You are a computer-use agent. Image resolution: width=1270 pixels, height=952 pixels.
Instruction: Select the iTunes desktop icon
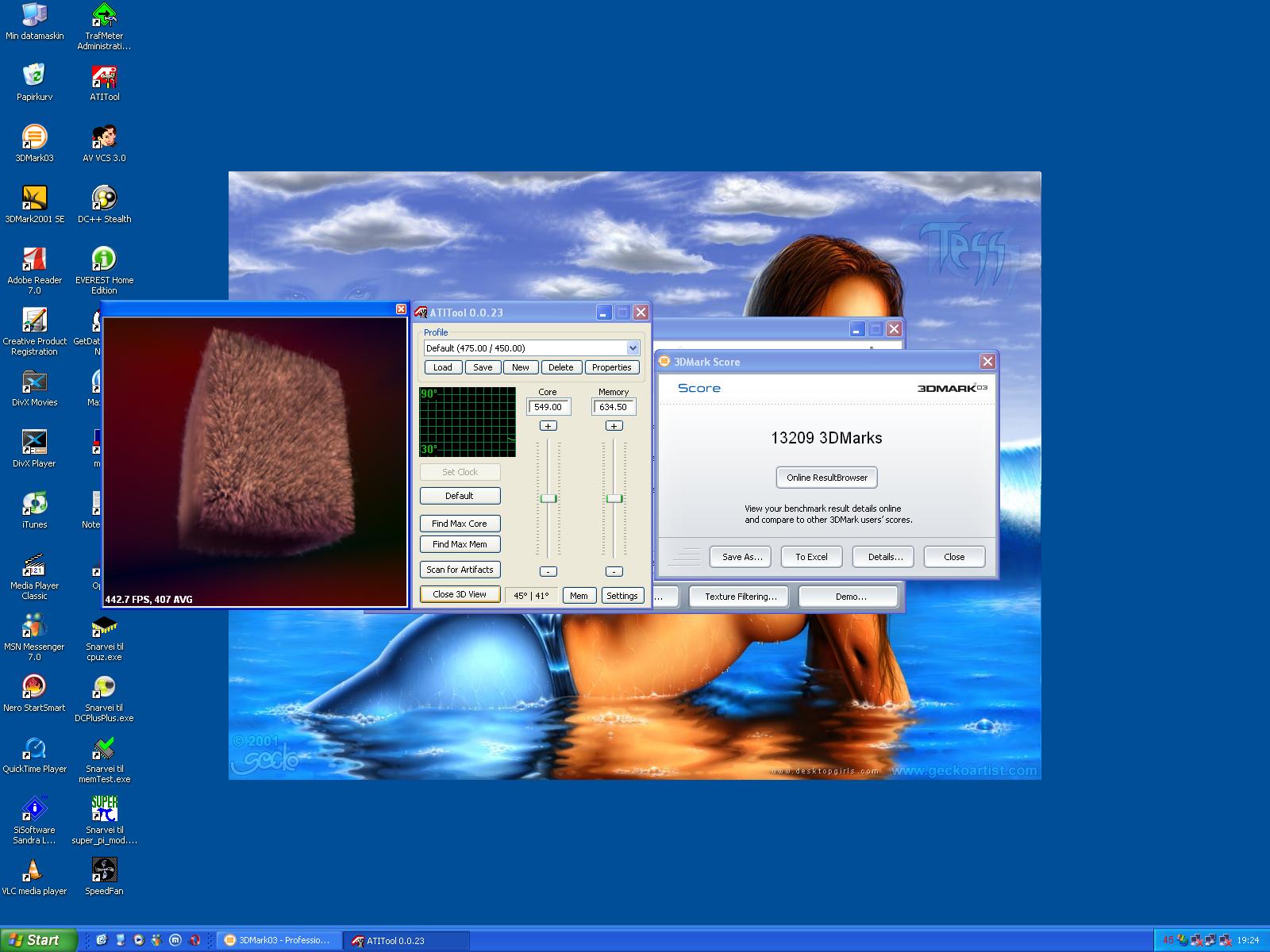coord(34,510)
